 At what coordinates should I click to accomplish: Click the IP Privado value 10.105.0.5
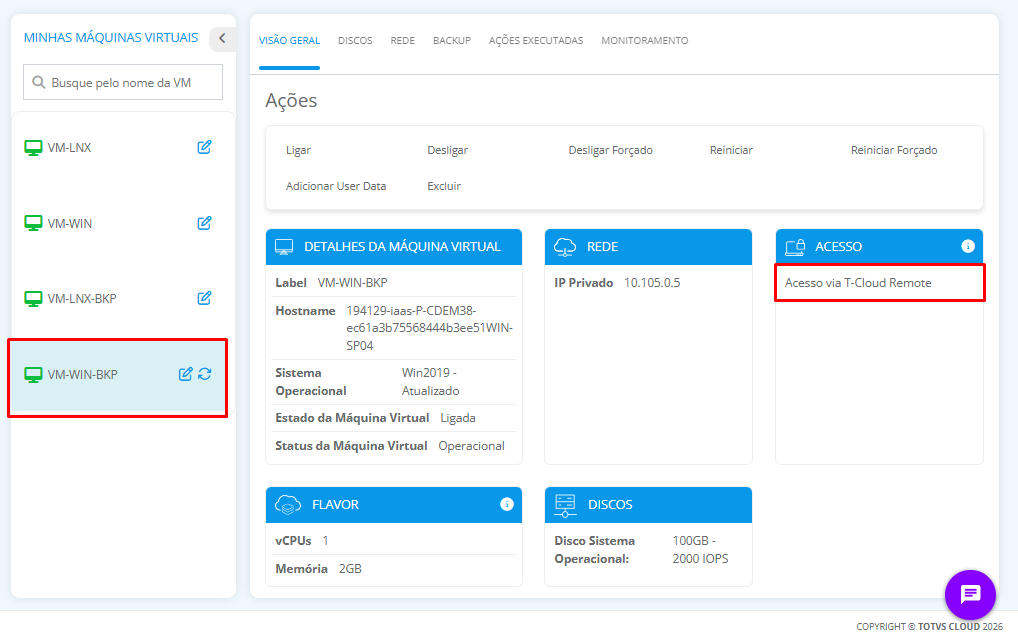pyautogui.click(x=652, y=283)
